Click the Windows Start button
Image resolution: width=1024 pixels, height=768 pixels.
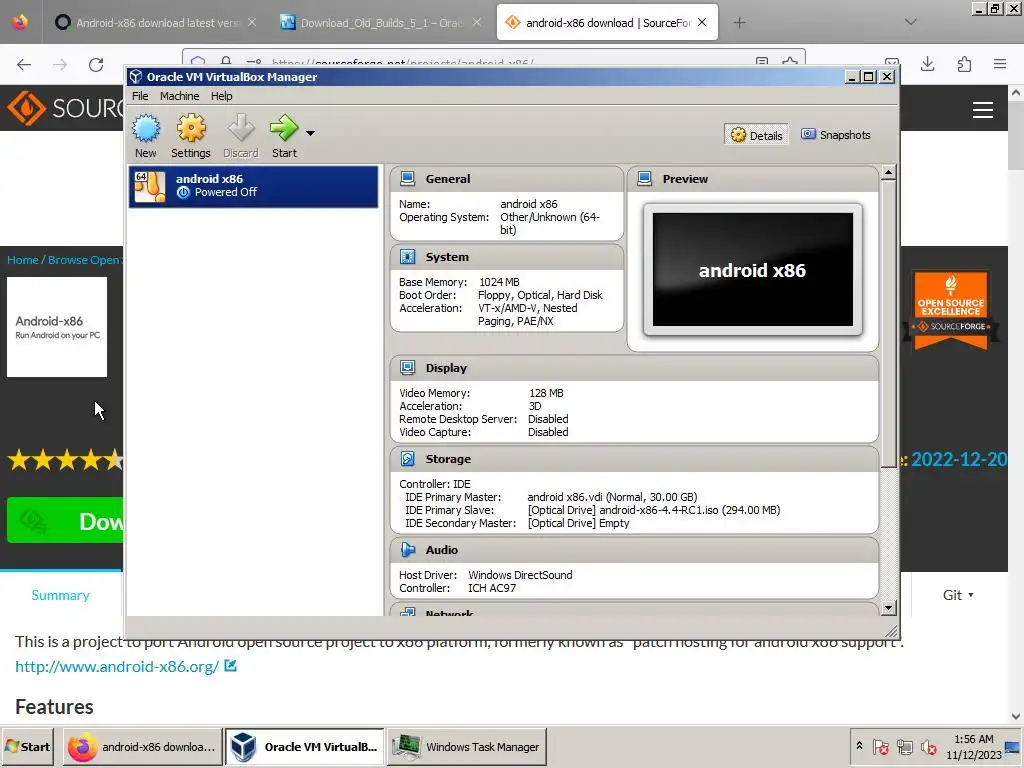[x=27, y=746]
